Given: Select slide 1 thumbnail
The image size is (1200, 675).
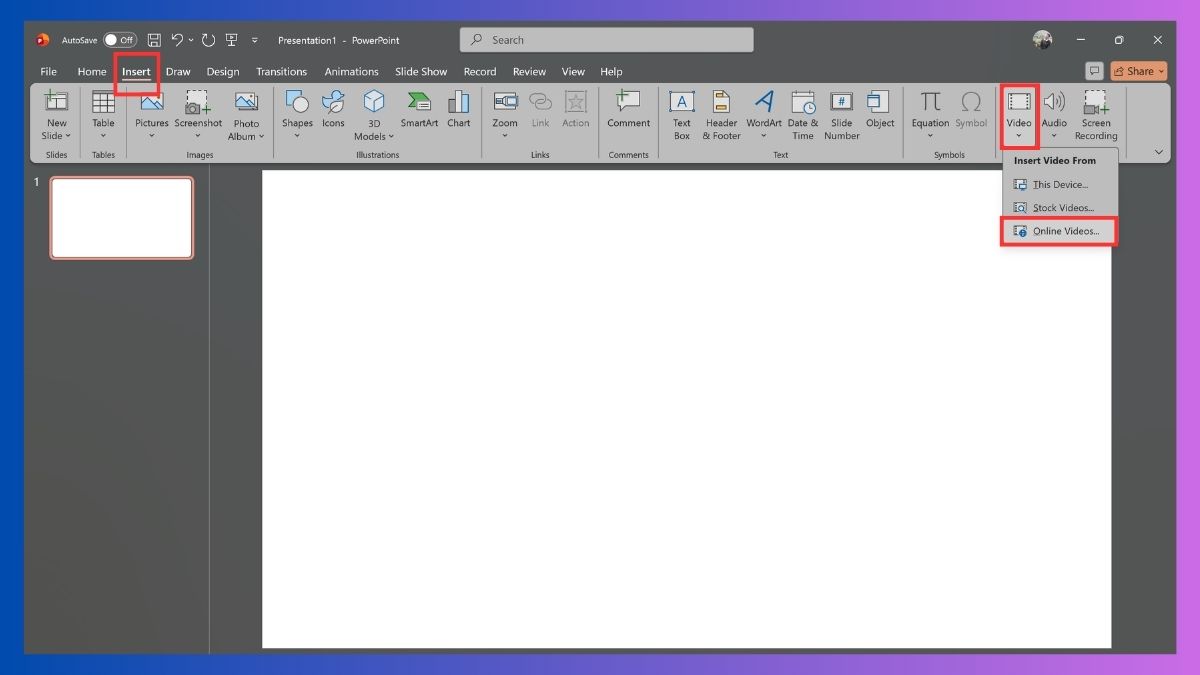Looking at the screenshot, I should click(122, 218).
